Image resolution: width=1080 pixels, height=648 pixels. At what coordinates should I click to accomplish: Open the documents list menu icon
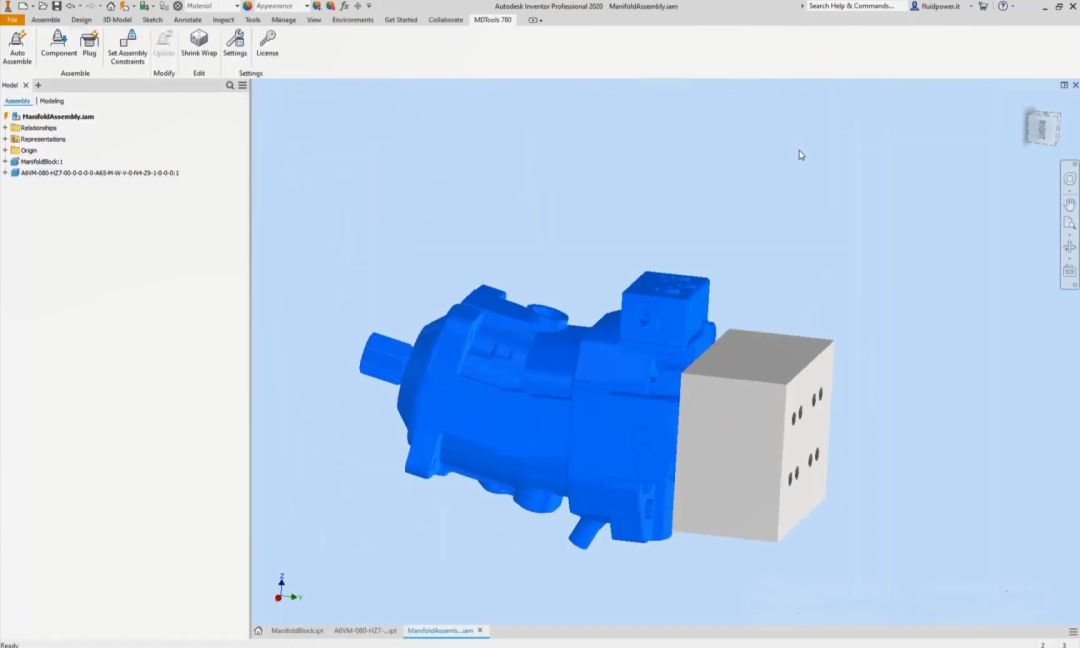click(x=1072, y=631)
